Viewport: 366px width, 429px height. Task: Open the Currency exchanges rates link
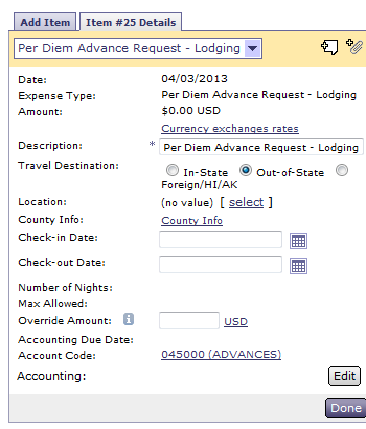click(230, 129)
